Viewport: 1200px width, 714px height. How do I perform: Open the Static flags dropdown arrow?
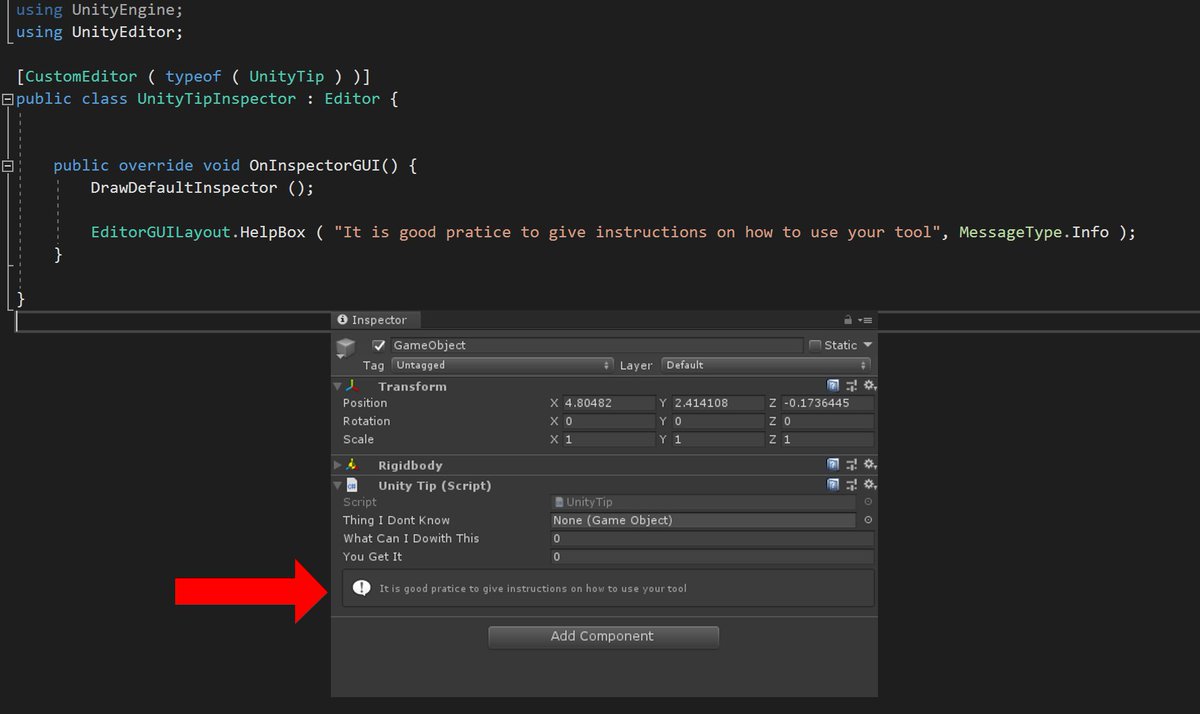[x=867, y=345]
